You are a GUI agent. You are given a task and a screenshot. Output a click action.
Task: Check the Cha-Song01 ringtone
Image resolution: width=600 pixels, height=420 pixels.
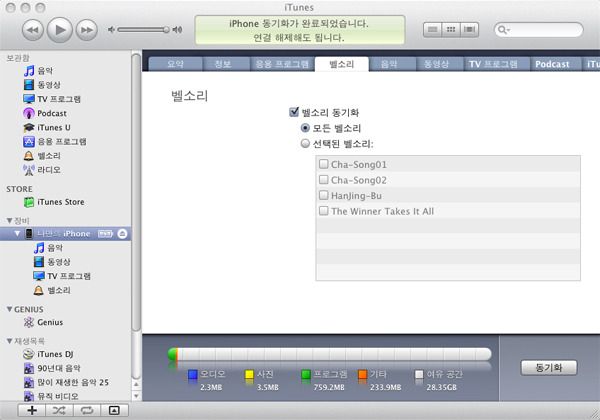pos(324,164)
